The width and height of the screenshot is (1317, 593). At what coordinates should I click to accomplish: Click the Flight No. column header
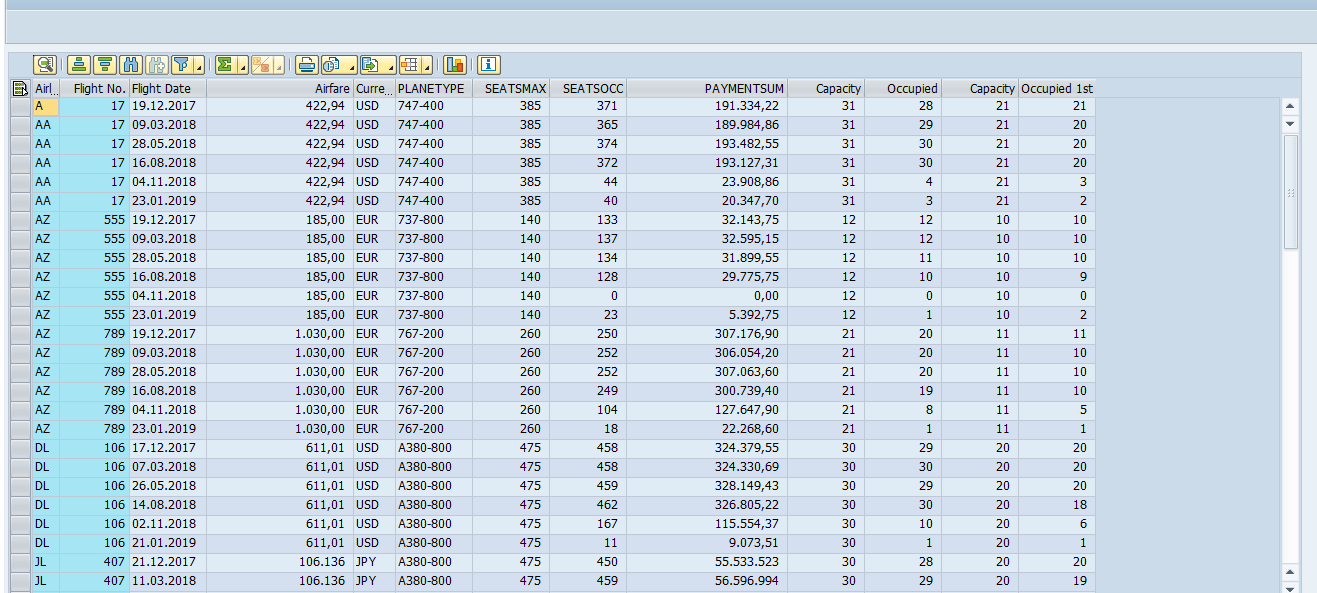[95, 89]
